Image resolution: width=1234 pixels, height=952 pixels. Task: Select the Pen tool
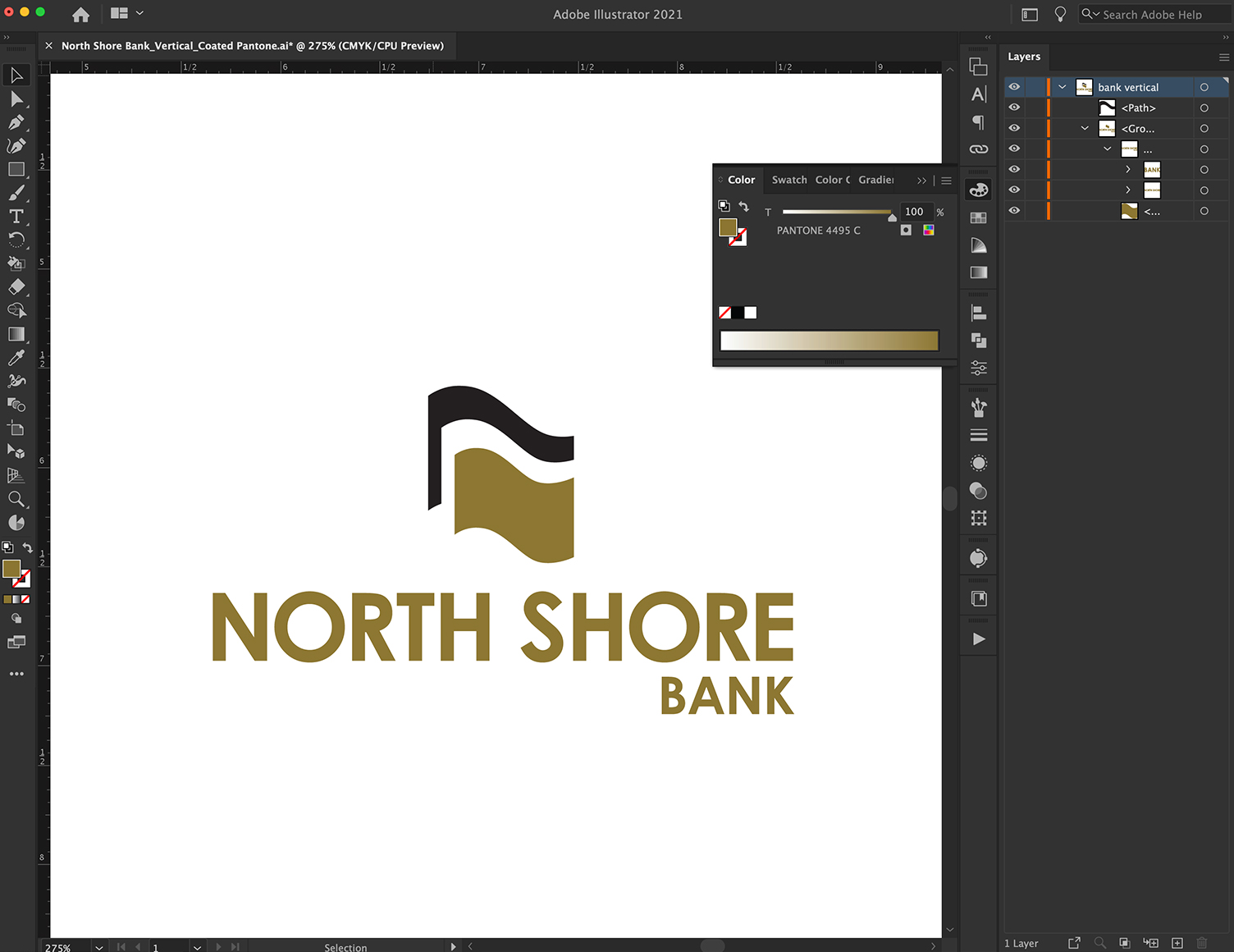click(x=16, y=122)
